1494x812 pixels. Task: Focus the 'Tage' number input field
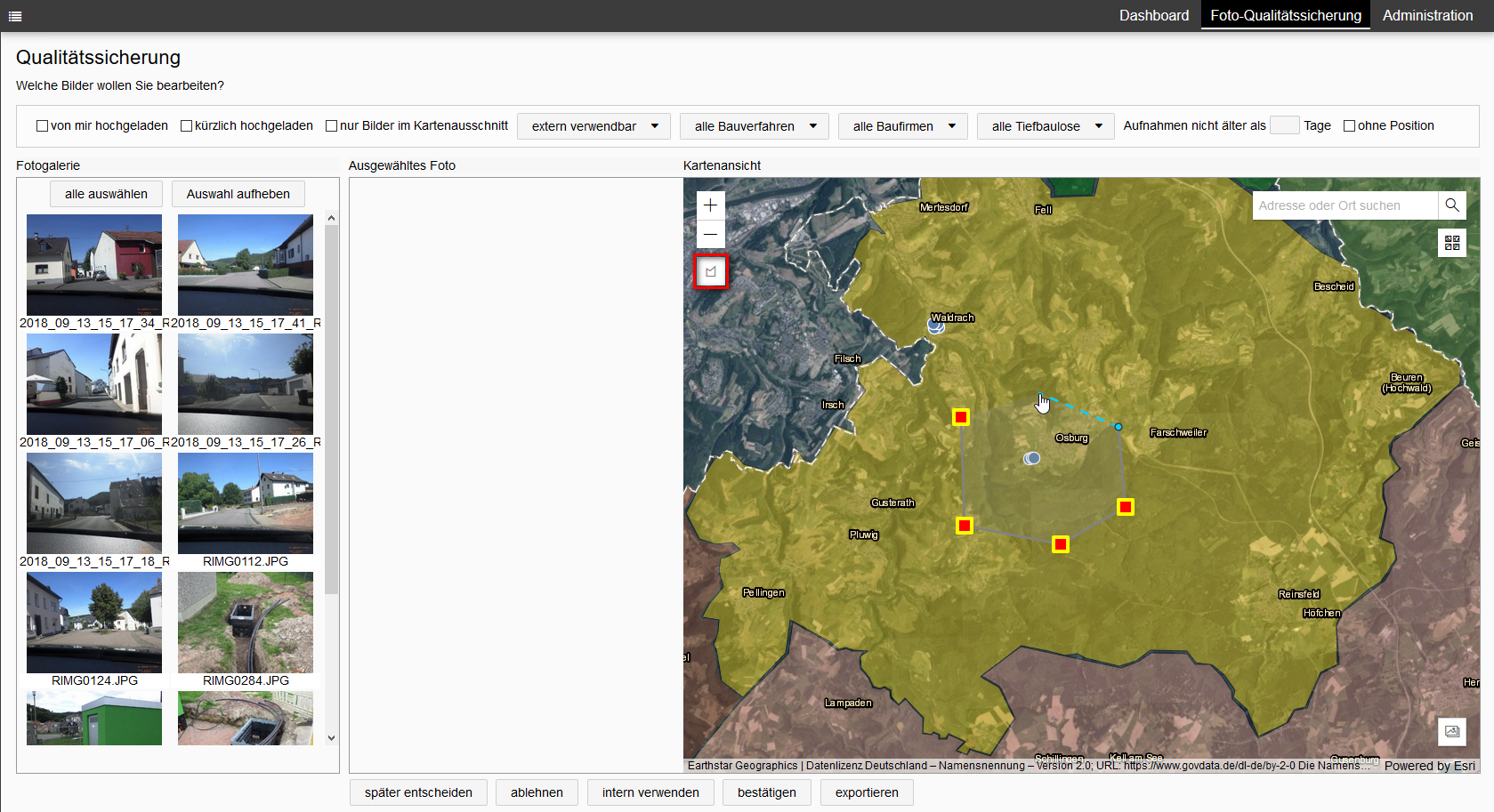tap(1284, 125)
